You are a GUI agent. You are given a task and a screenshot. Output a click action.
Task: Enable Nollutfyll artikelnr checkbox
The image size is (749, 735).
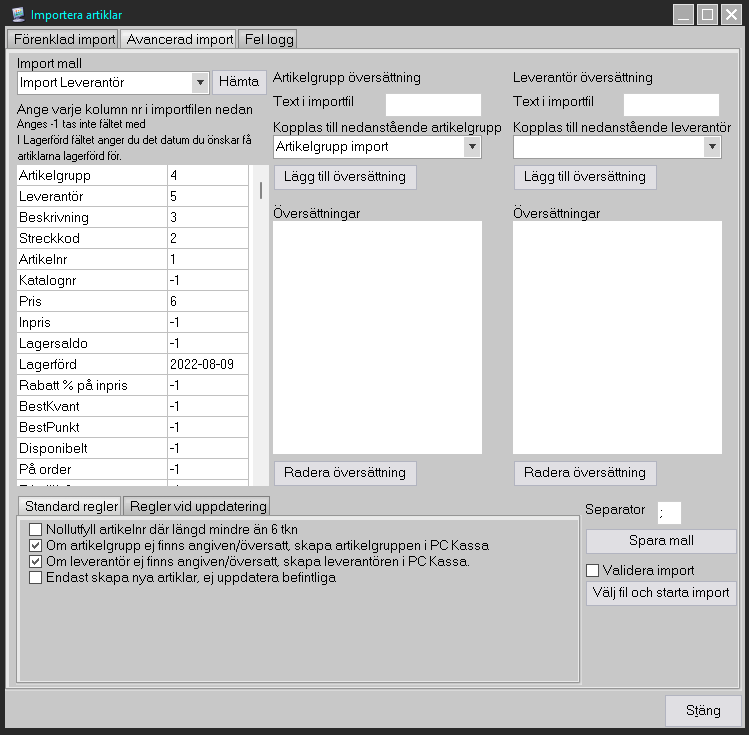coord(36,530)
